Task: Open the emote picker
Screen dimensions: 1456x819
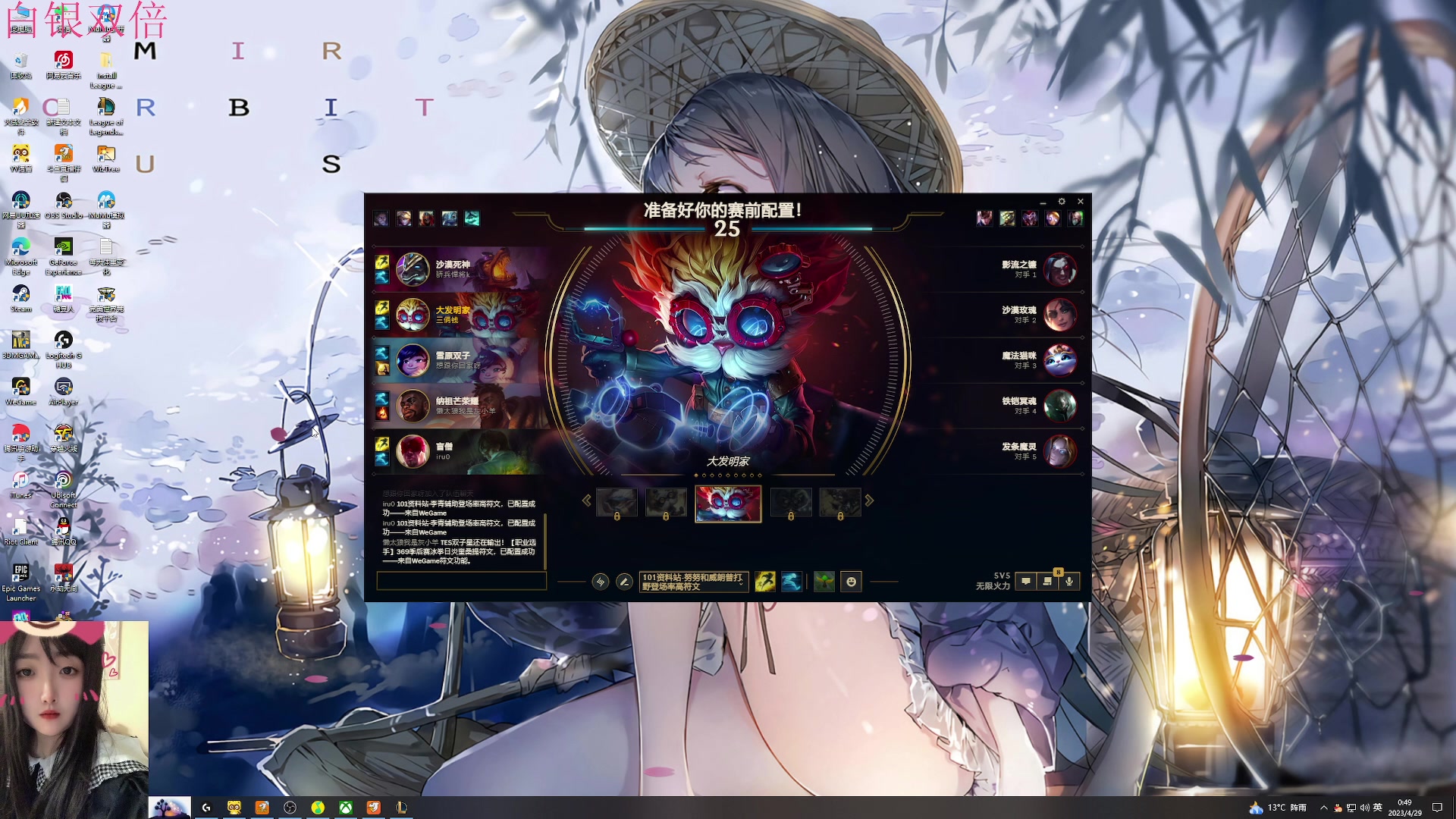Action: [851, 582]
